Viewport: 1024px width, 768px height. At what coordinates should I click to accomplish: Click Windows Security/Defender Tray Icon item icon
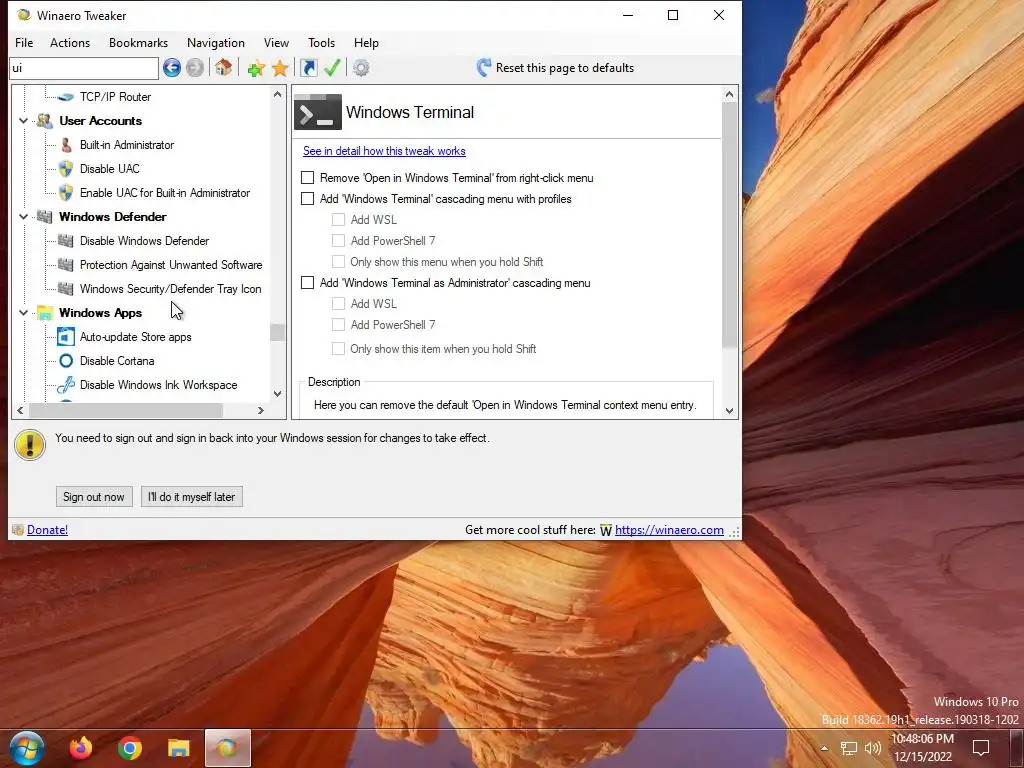pyautogui.click(x=65, y=289)
